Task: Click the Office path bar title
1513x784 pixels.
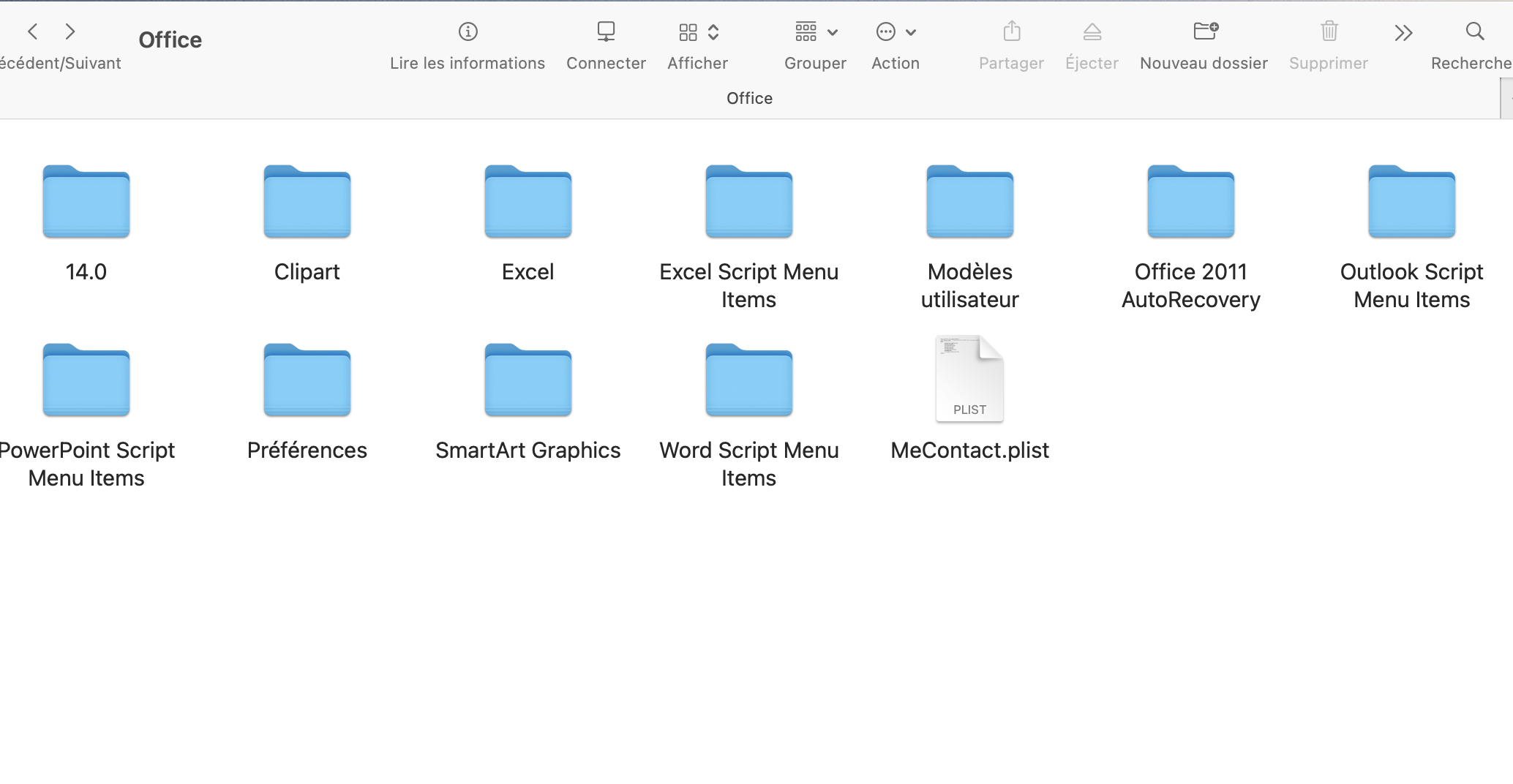Action: point(750,98)
